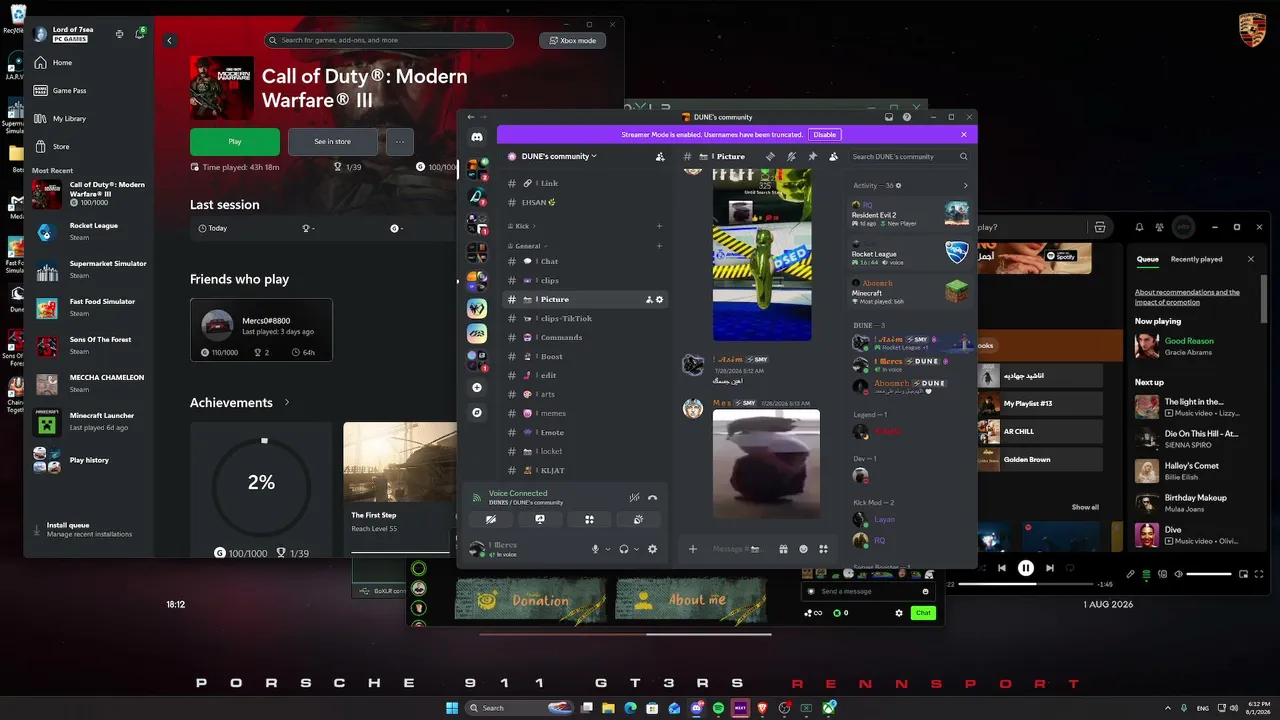1280x720 pixels.
Task: Open About recommendations link in Spotify queue
Action: (1187, 297)
